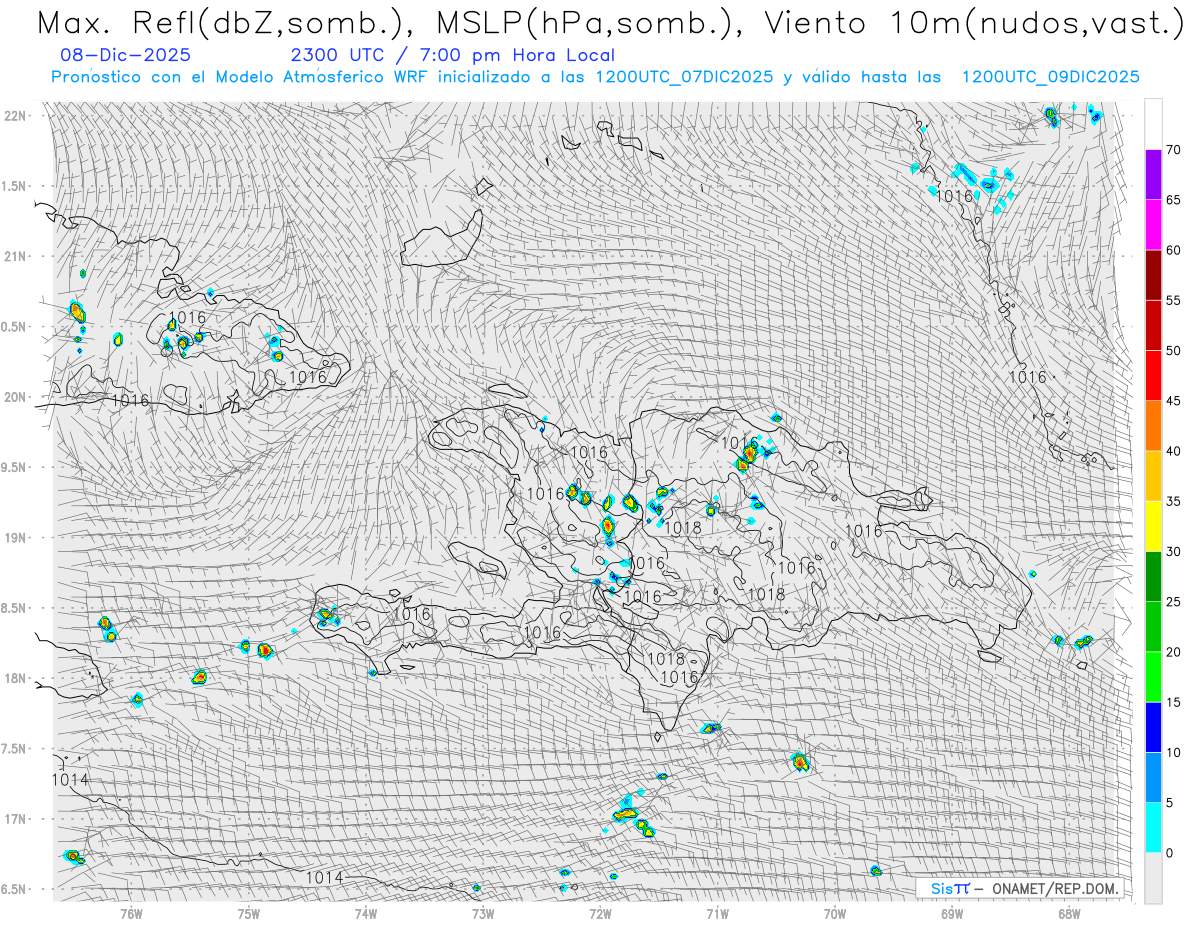Select the gold 35-40 dBZ legend band

click(1153, 476)
